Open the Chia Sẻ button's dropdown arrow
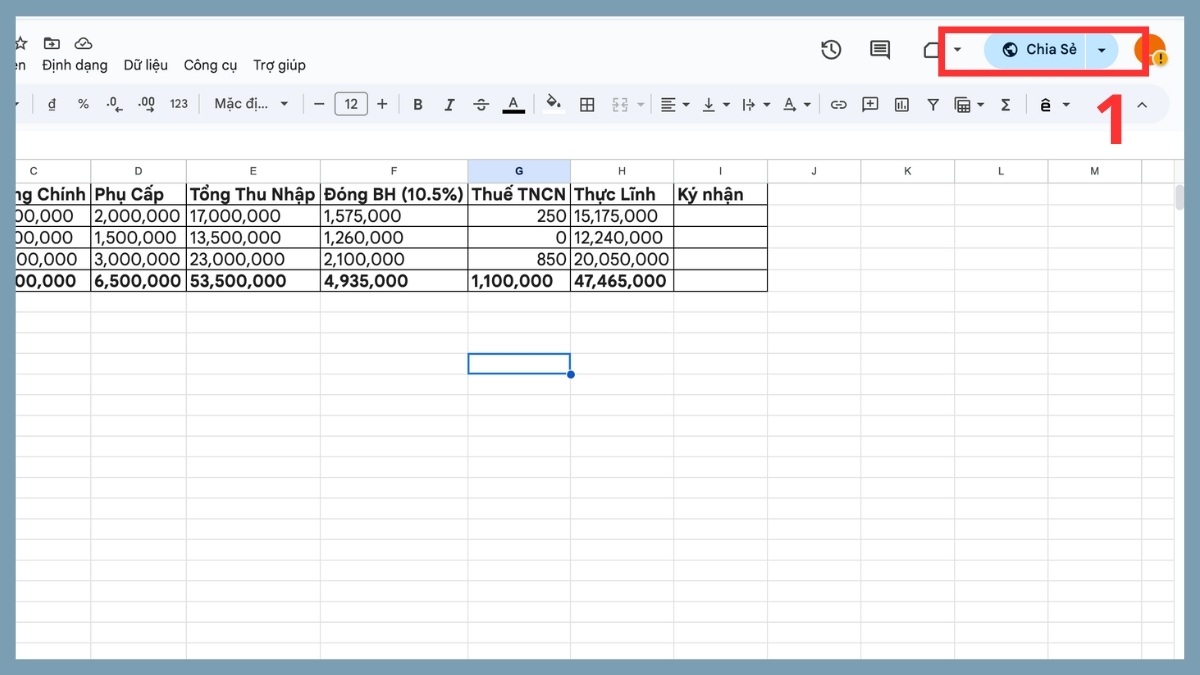The height and width of the screenshot is (675, 1200). point(1101,49)
